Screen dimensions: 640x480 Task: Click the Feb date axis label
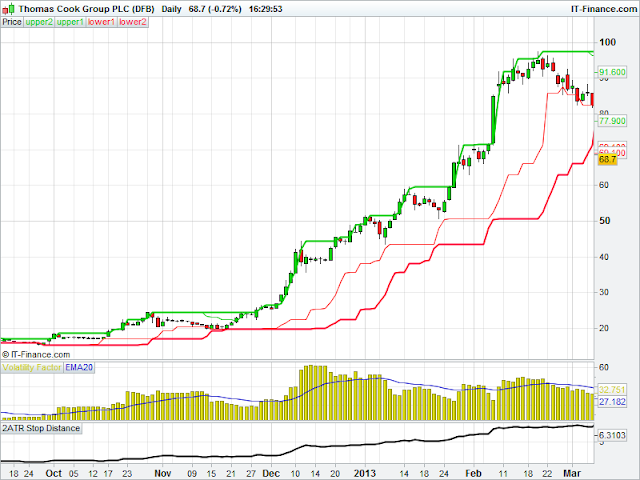[x=473, y=473]
